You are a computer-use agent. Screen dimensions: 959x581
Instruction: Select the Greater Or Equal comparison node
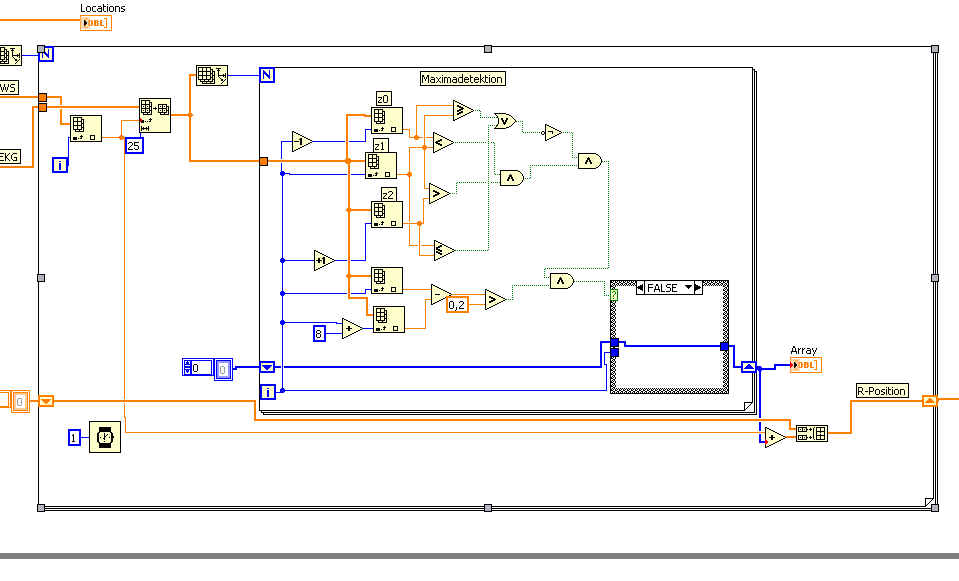[463, 111]
